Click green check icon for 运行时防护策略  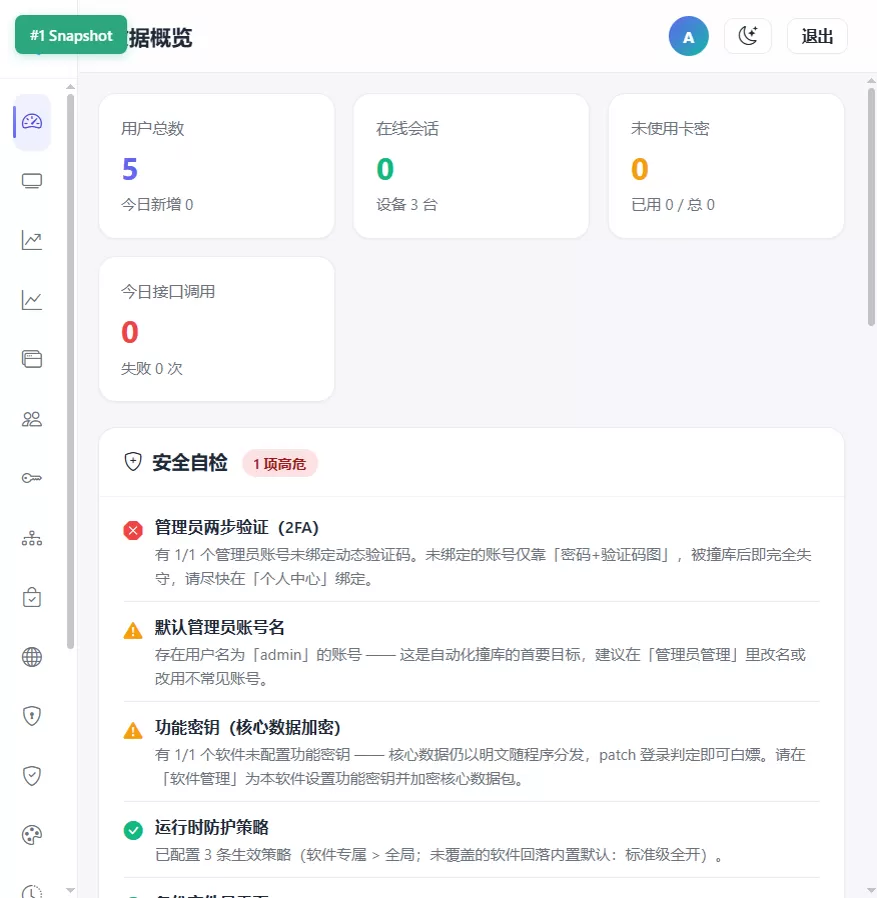tap(133, 830)
